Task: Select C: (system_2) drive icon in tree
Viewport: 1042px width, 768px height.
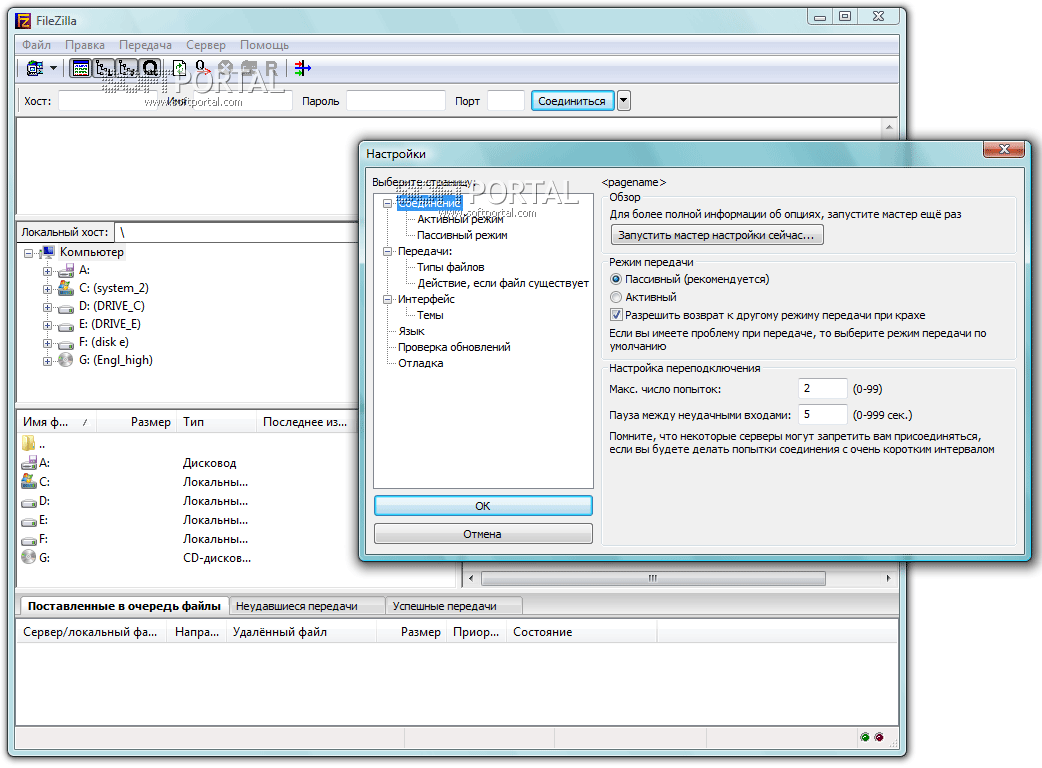Action: 66,288
